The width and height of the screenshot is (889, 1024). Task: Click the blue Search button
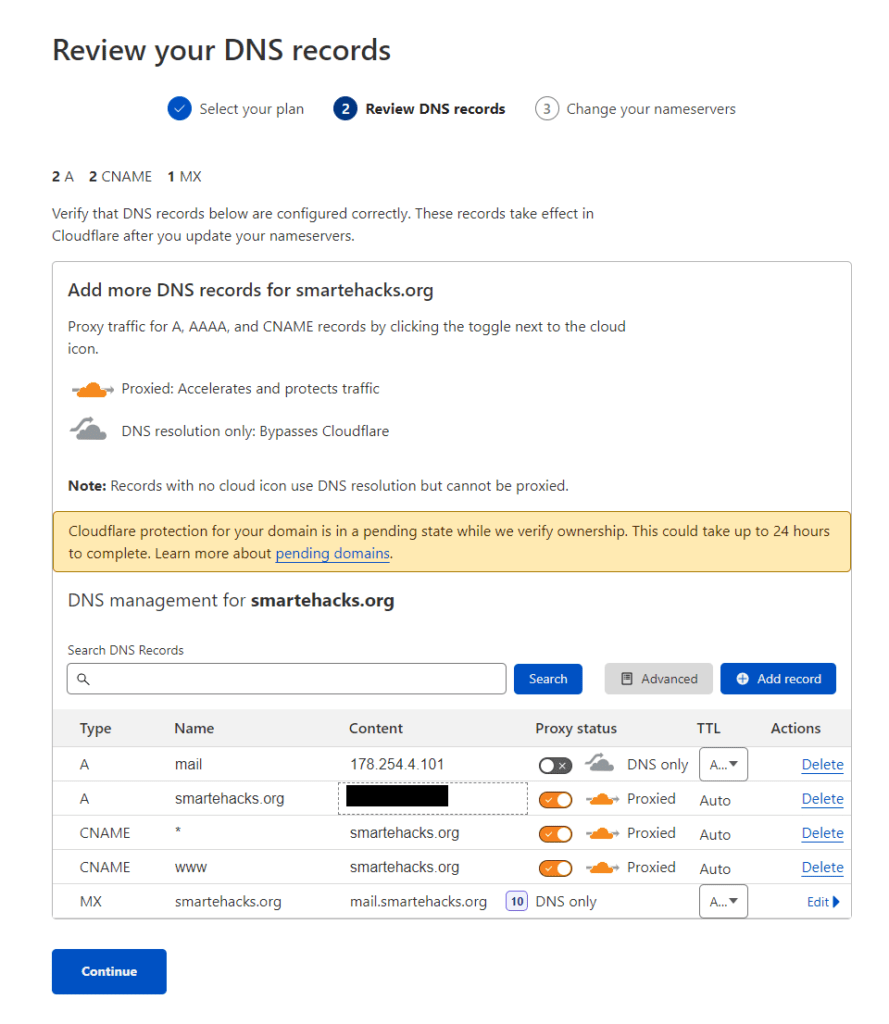tap(547, 679)
